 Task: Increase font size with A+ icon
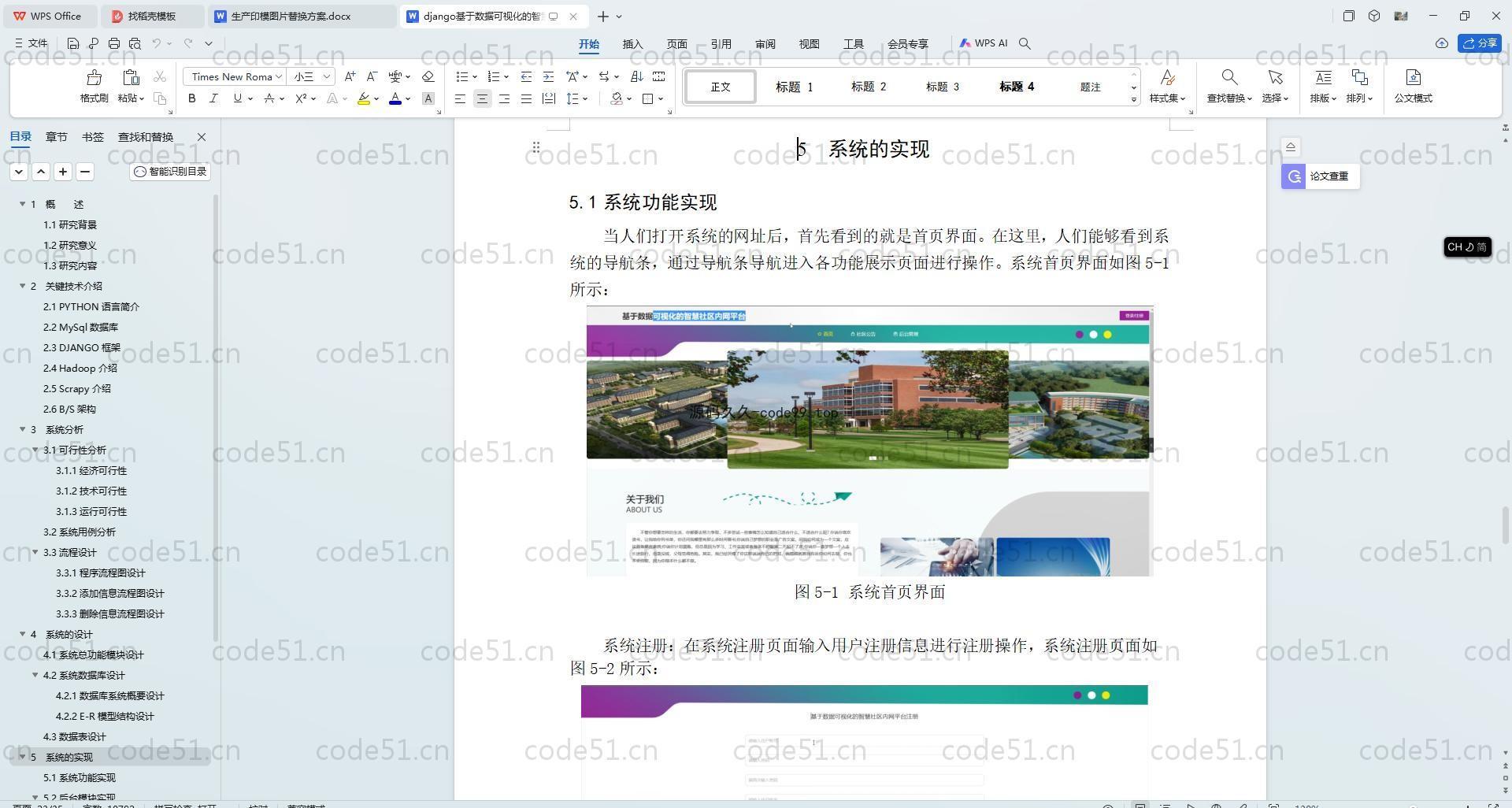(x=350, y=76)
